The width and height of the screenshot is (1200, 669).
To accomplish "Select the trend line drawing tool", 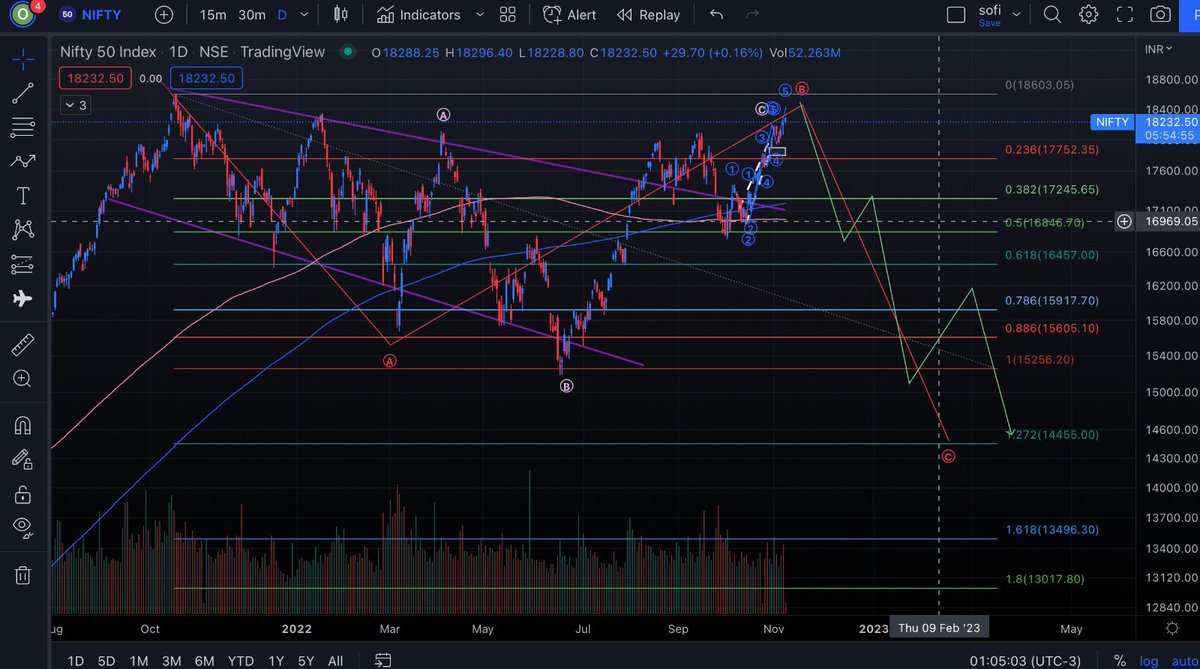I will pyautogui.click(x=22, y=94).
